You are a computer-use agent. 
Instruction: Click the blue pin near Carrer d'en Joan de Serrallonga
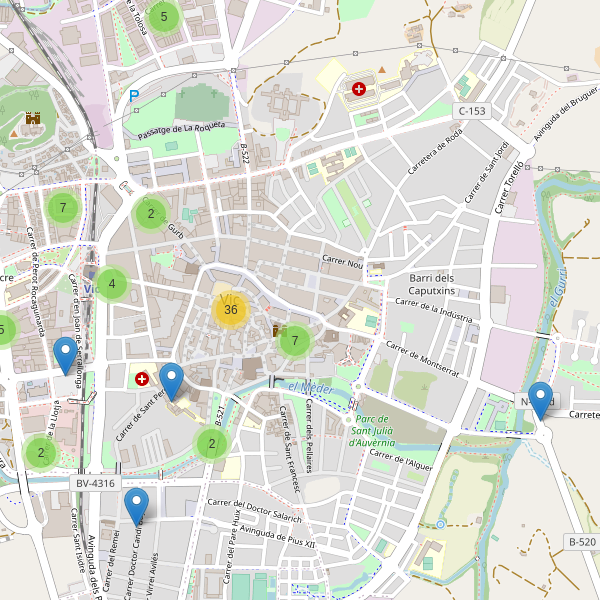tap(65, 356)
